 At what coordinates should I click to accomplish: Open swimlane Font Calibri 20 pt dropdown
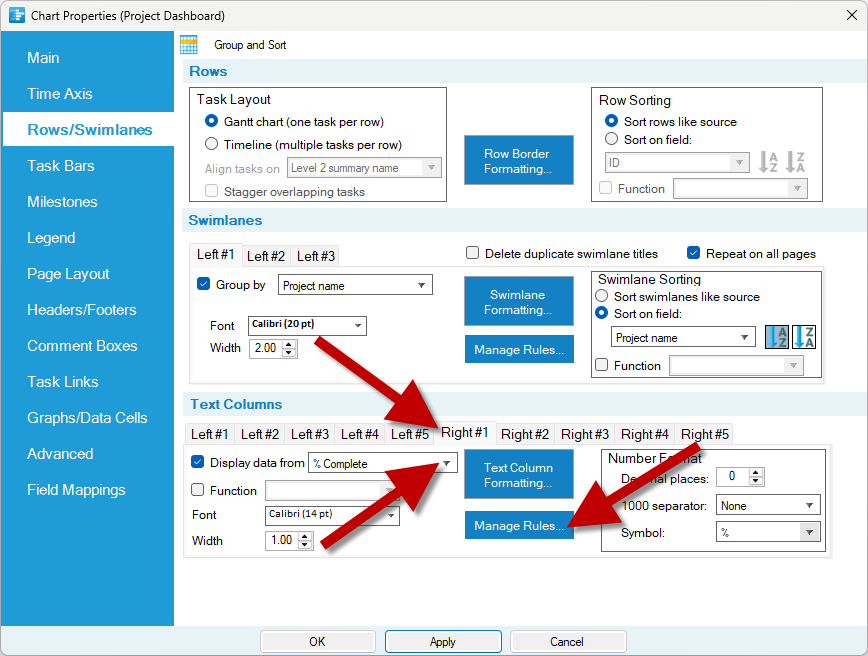coord(307,325)
